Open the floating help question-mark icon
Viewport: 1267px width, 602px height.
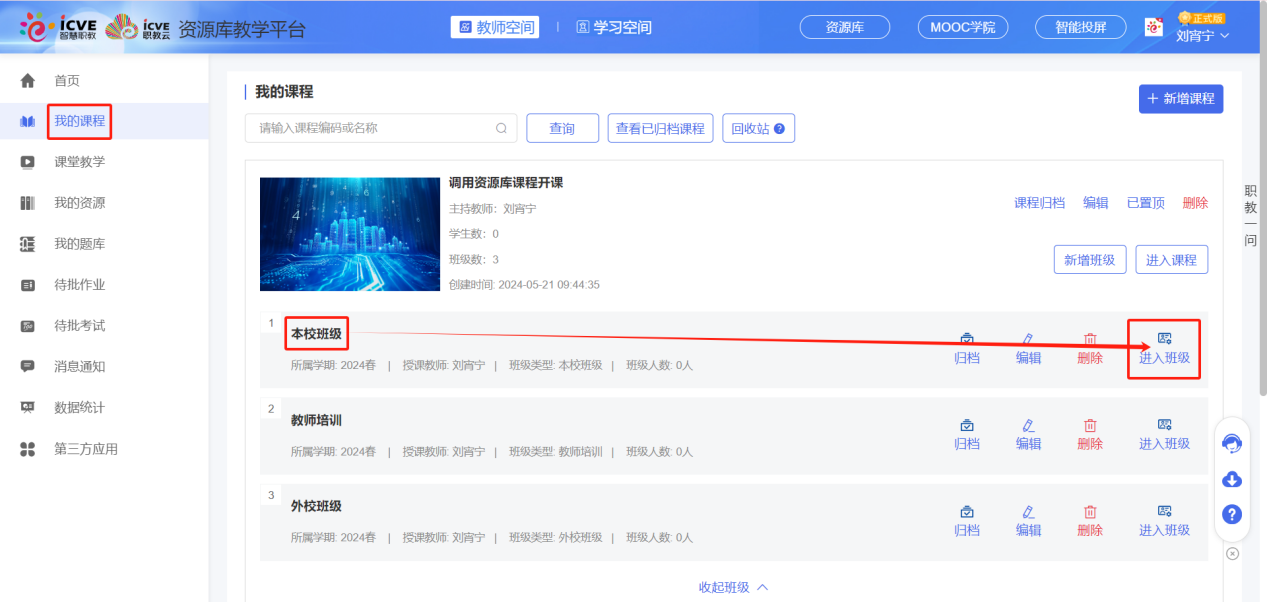1231,514
